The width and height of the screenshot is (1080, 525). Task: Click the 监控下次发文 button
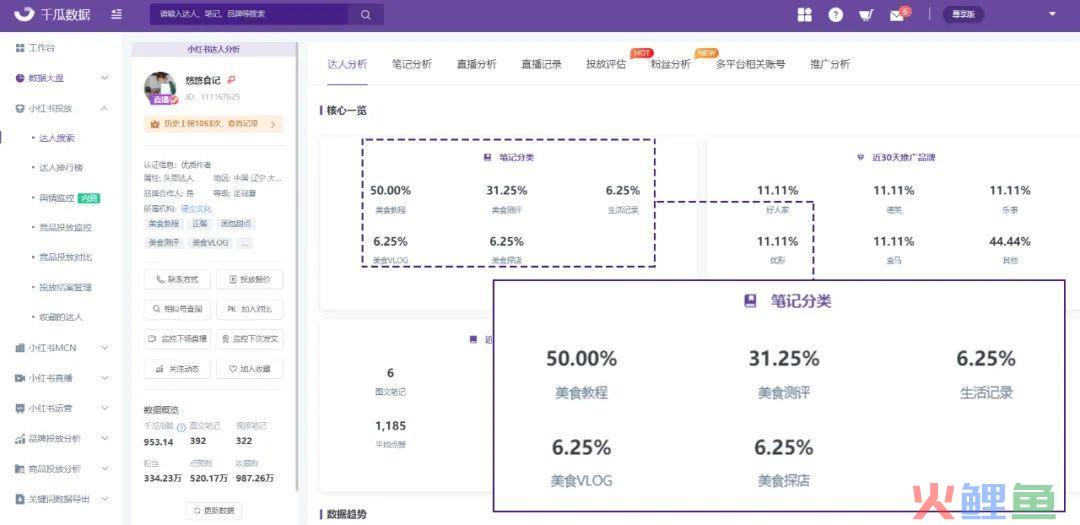coord(249,339)
